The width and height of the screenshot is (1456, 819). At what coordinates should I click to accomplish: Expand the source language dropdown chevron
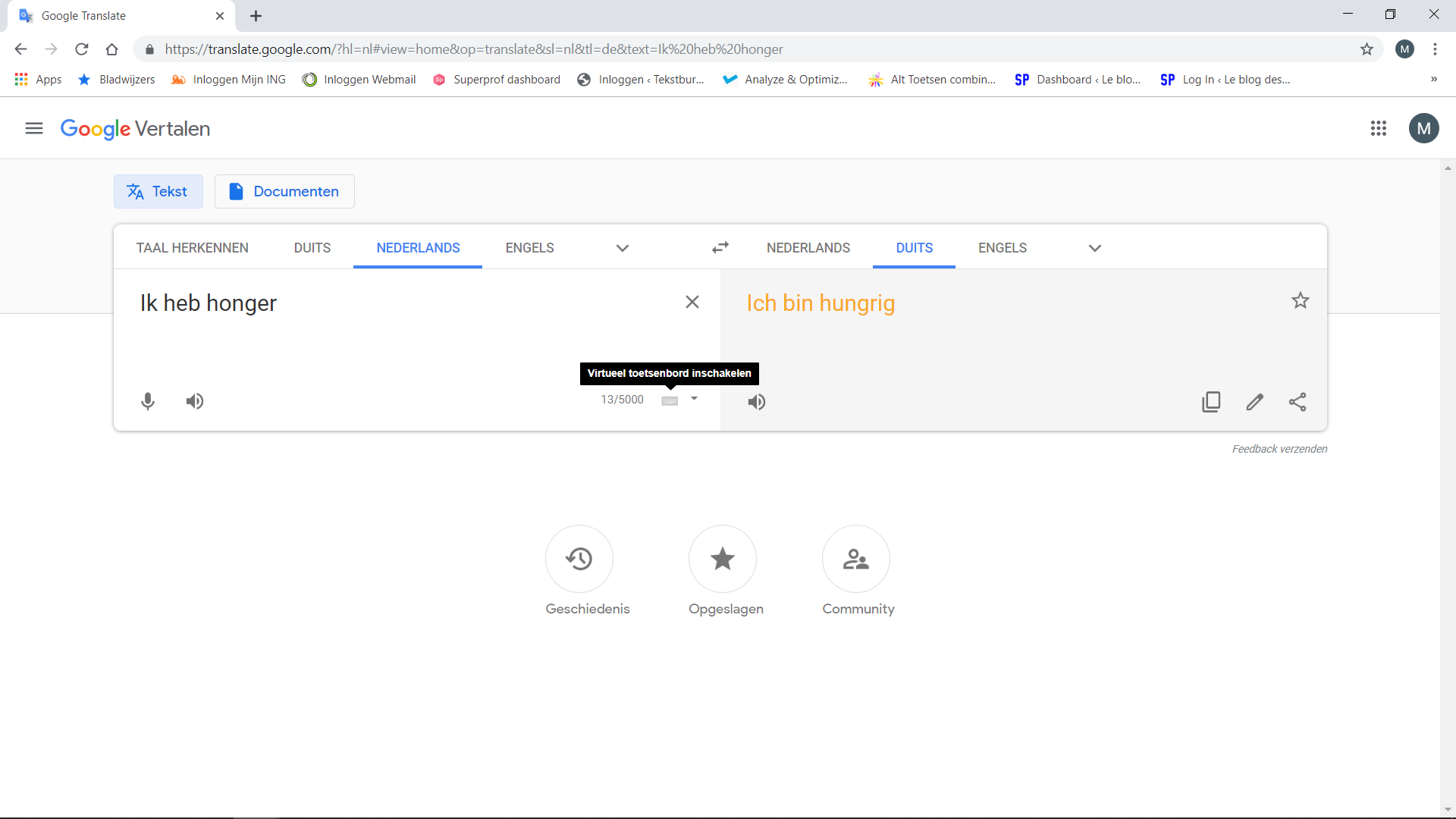click(x=621, y=248)
